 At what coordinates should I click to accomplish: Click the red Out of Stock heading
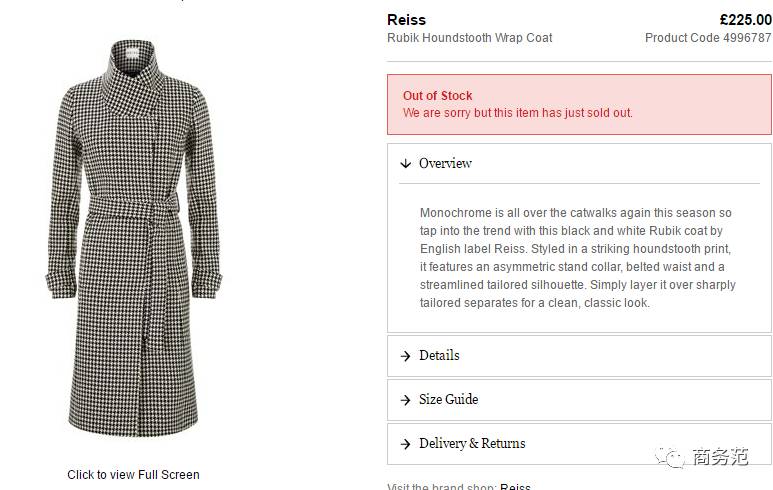[x=437, y=96]
